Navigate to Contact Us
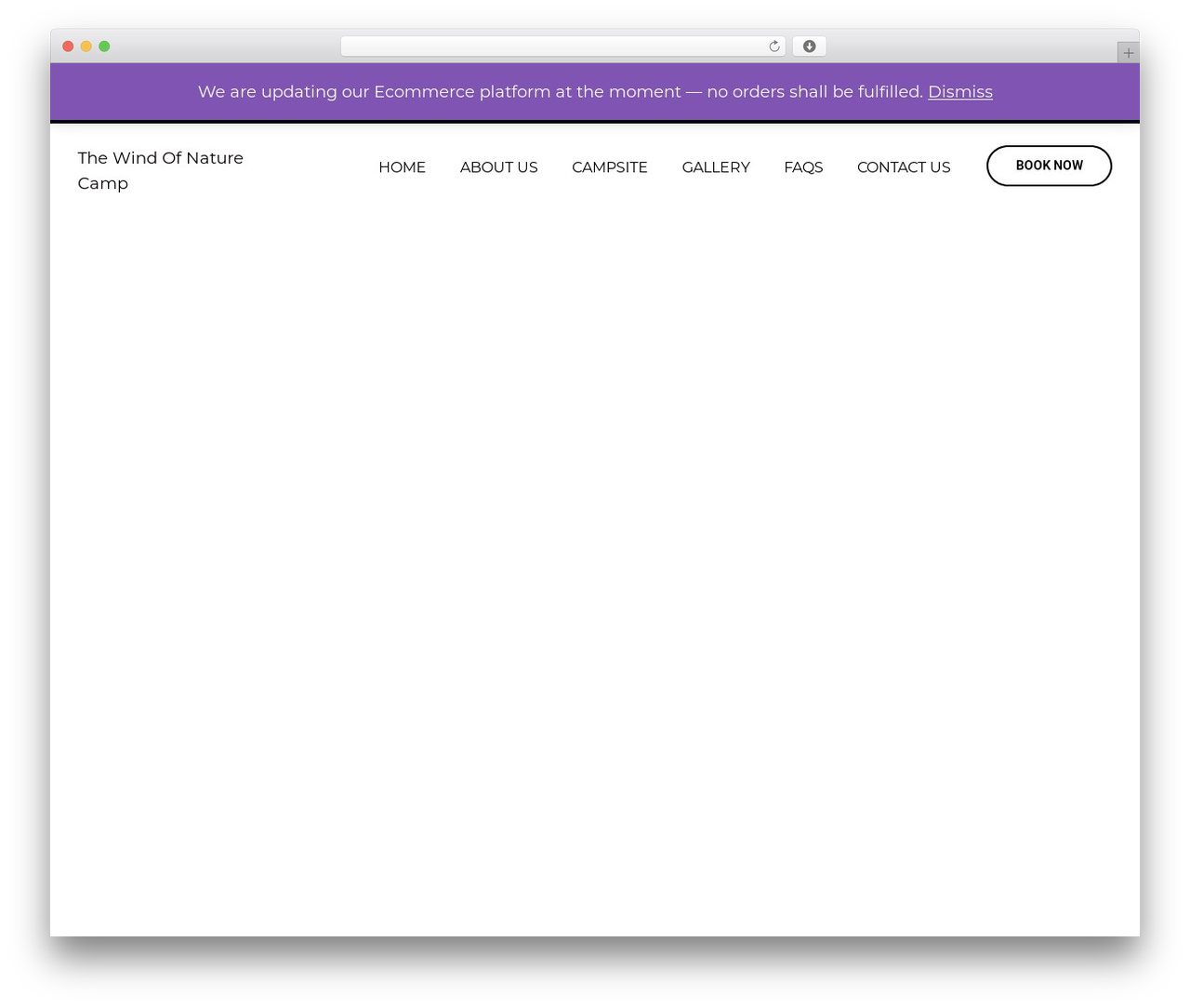This screenshot has width=1190, height=1008. pyautogui.click(x=904, y=167)
